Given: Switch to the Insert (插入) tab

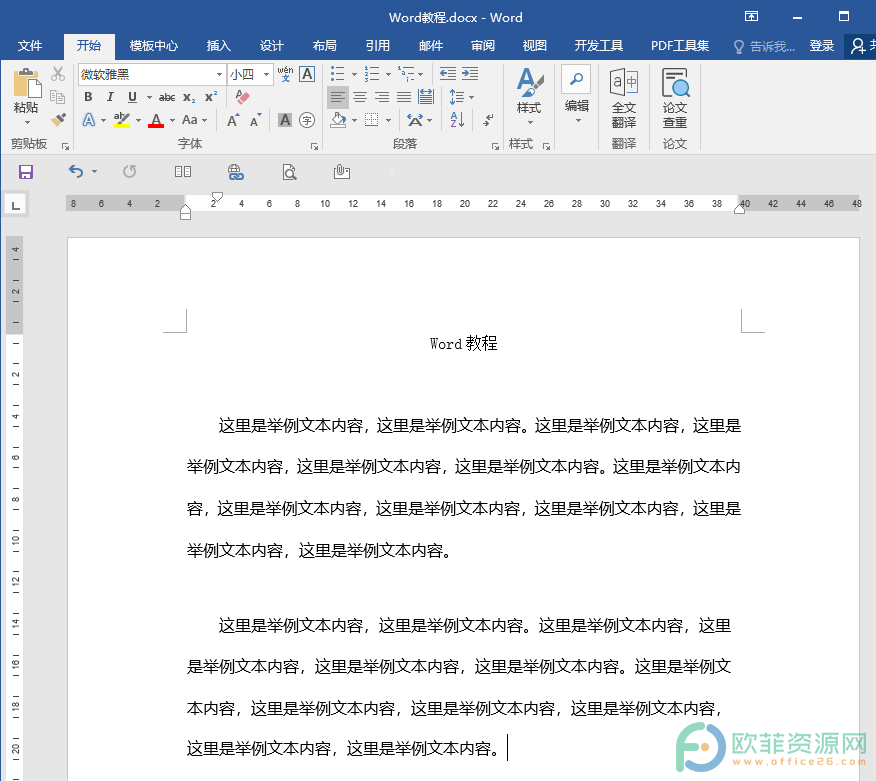Looking at the screenshot, I should coord(218,46).
